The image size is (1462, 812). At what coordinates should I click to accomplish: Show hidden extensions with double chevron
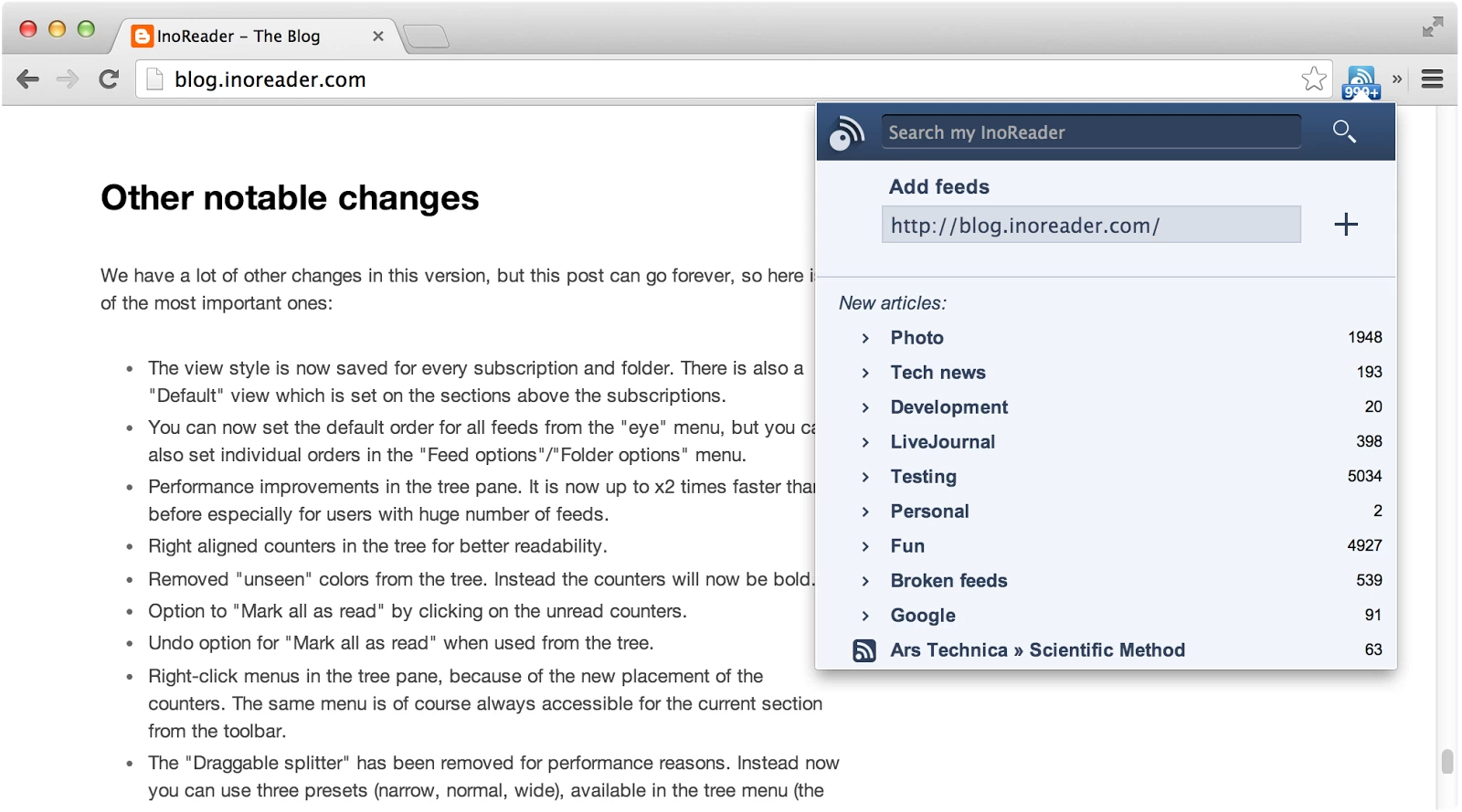[1397, 79]
